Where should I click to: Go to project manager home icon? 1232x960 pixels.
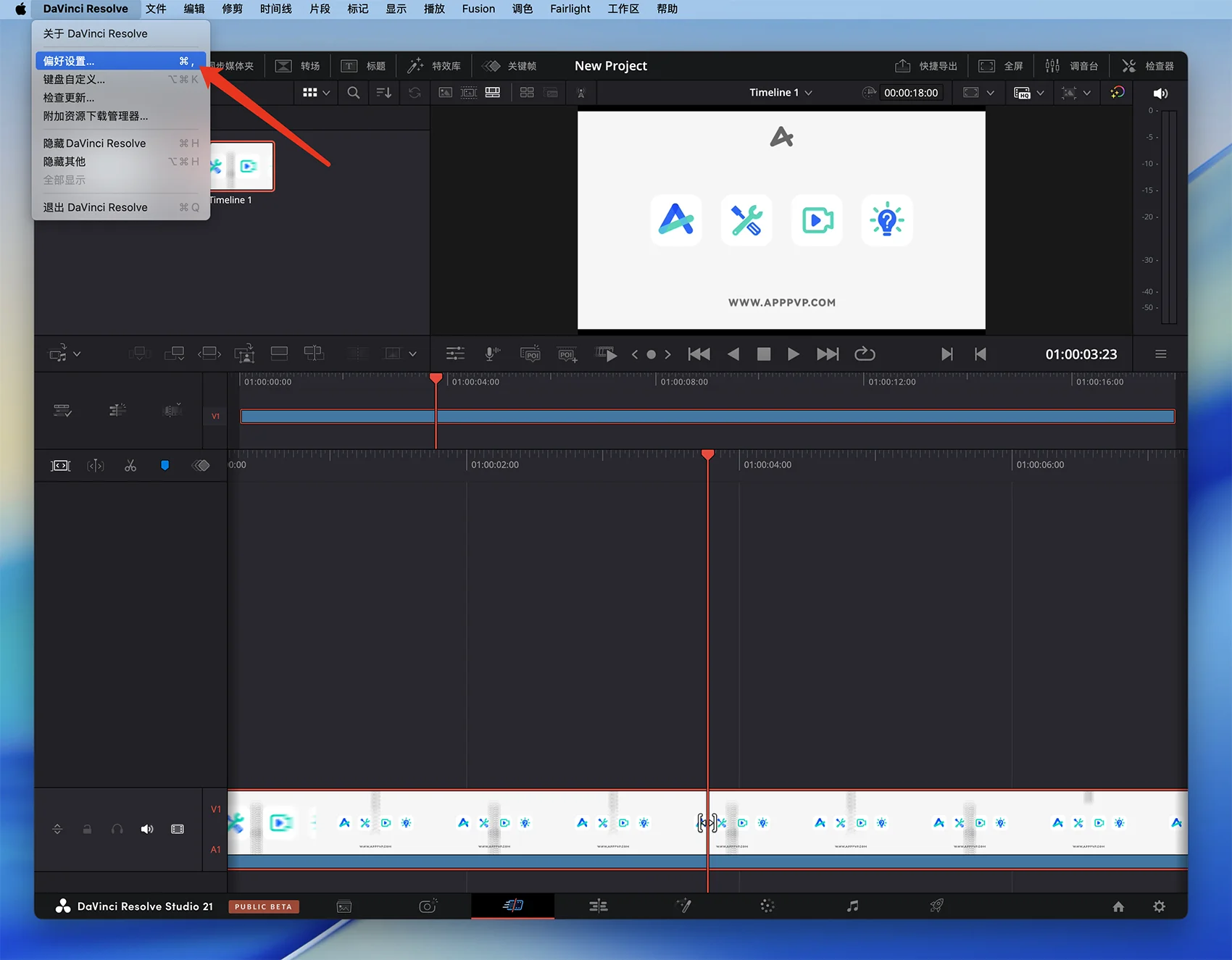coord(1118,906)
